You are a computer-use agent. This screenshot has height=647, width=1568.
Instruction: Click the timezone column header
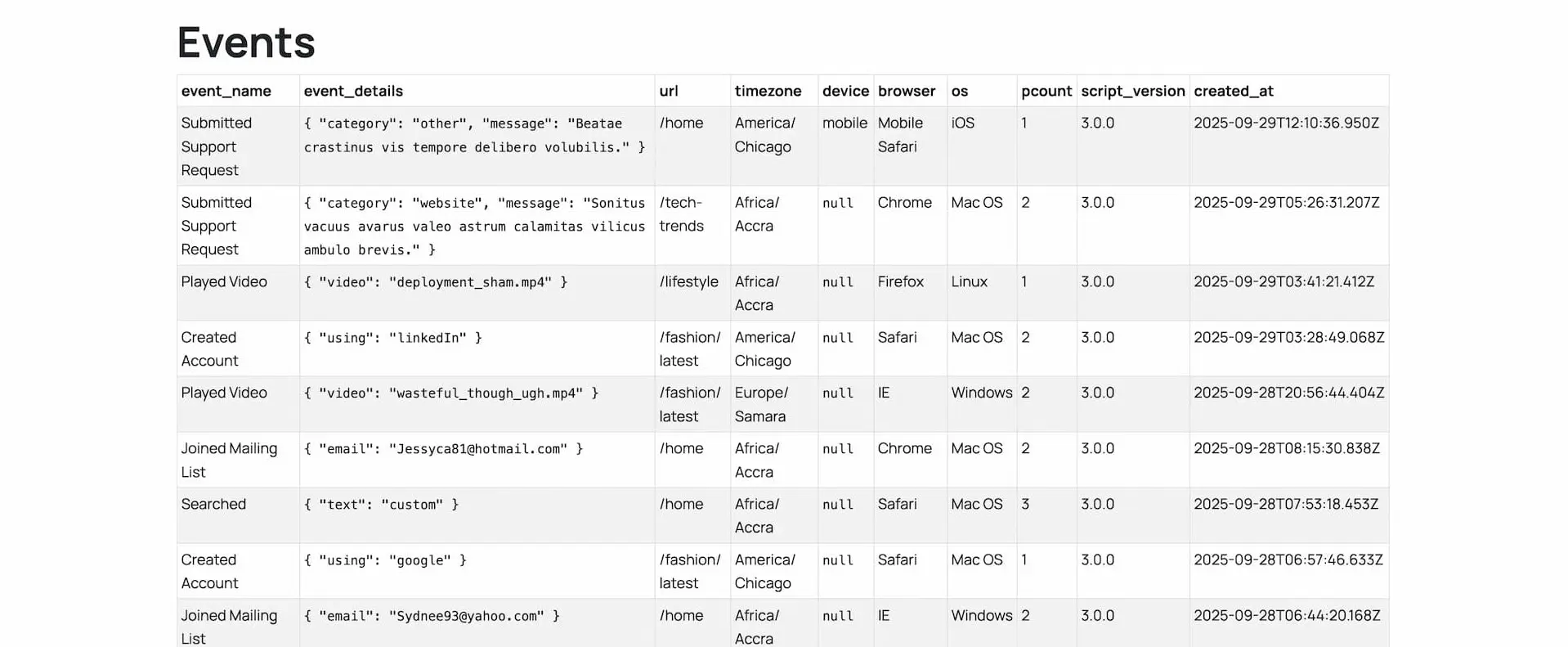click(x=768, y=91)
